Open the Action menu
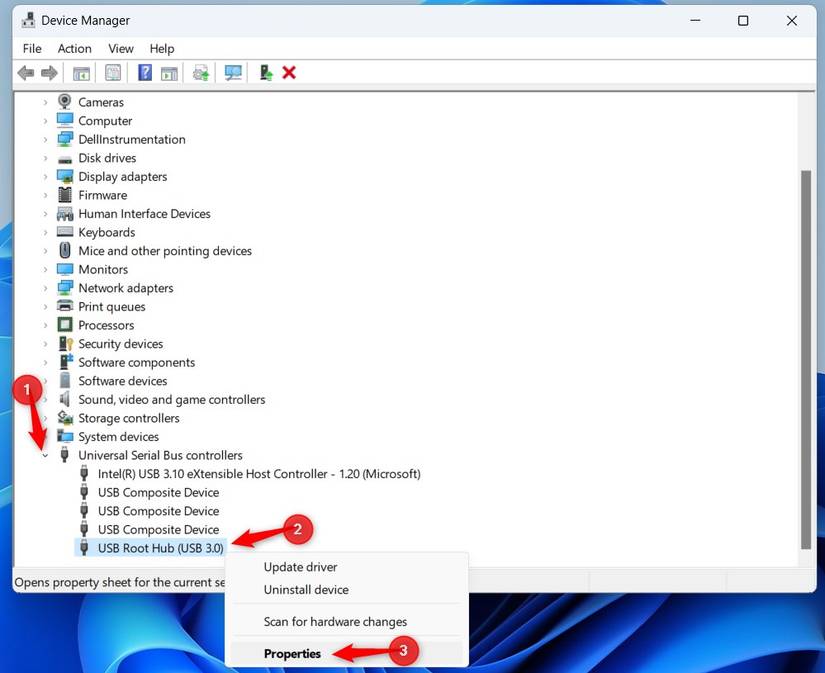 coord(74,48)
